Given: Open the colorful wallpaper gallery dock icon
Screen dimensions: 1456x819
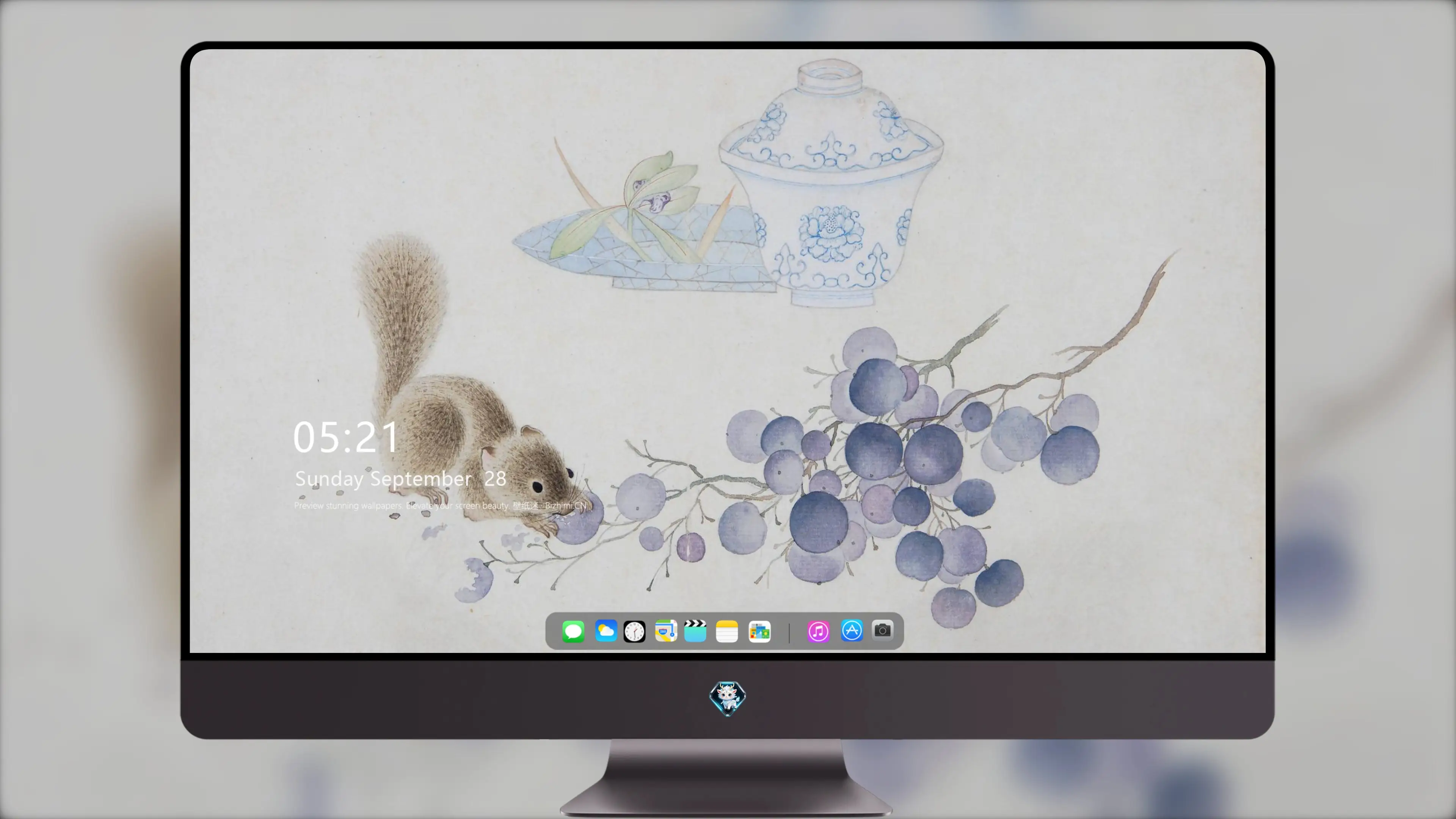Looking at the screenshot, I should tap(759, 631).
